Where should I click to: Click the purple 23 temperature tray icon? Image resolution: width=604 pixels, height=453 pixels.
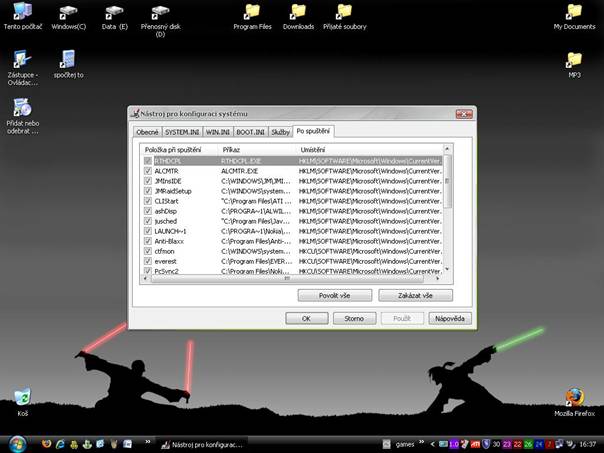coord(507,444)
